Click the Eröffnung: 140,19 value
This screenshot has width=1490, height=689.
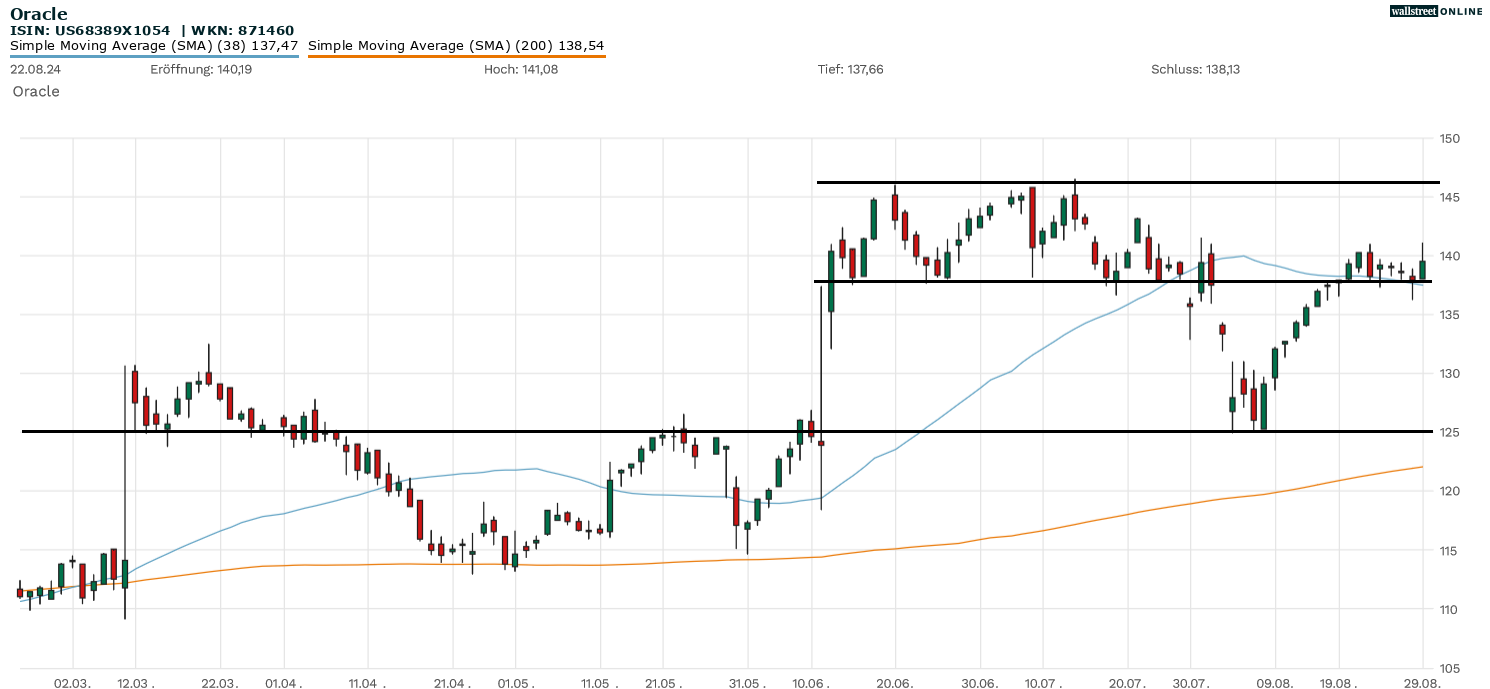(x=201, y=69)
